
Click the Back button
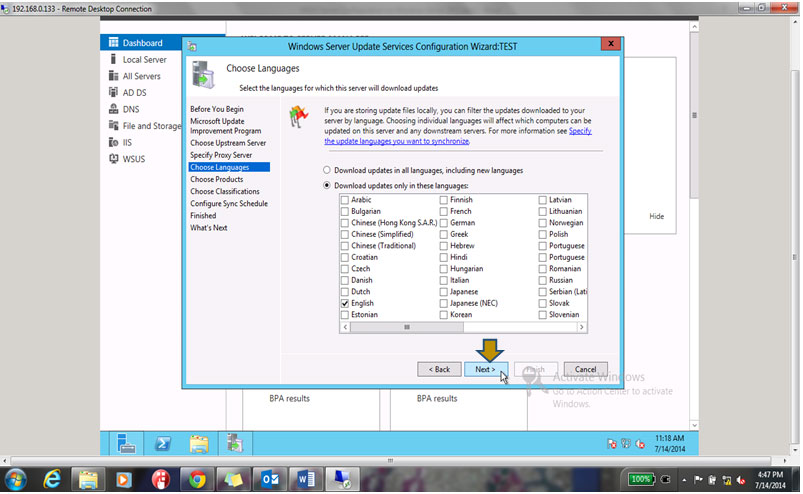click(439, 369)
